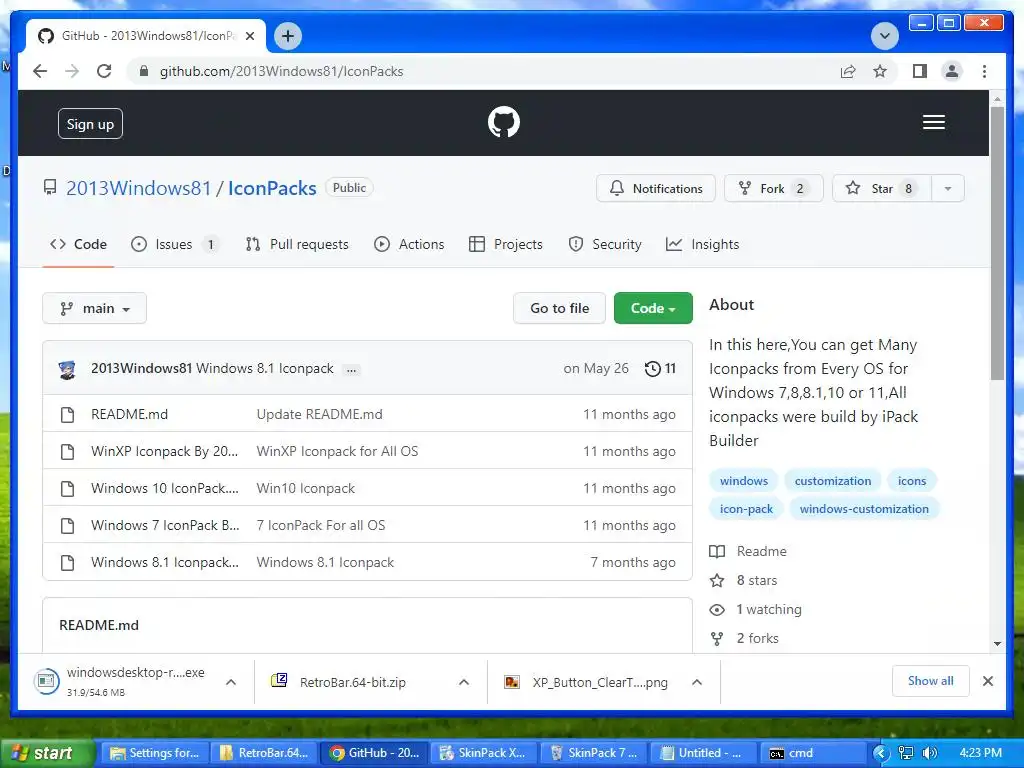Click the GitHub Octocat logo
Viewport: 1024px width, 768px height.
(504, 122)
